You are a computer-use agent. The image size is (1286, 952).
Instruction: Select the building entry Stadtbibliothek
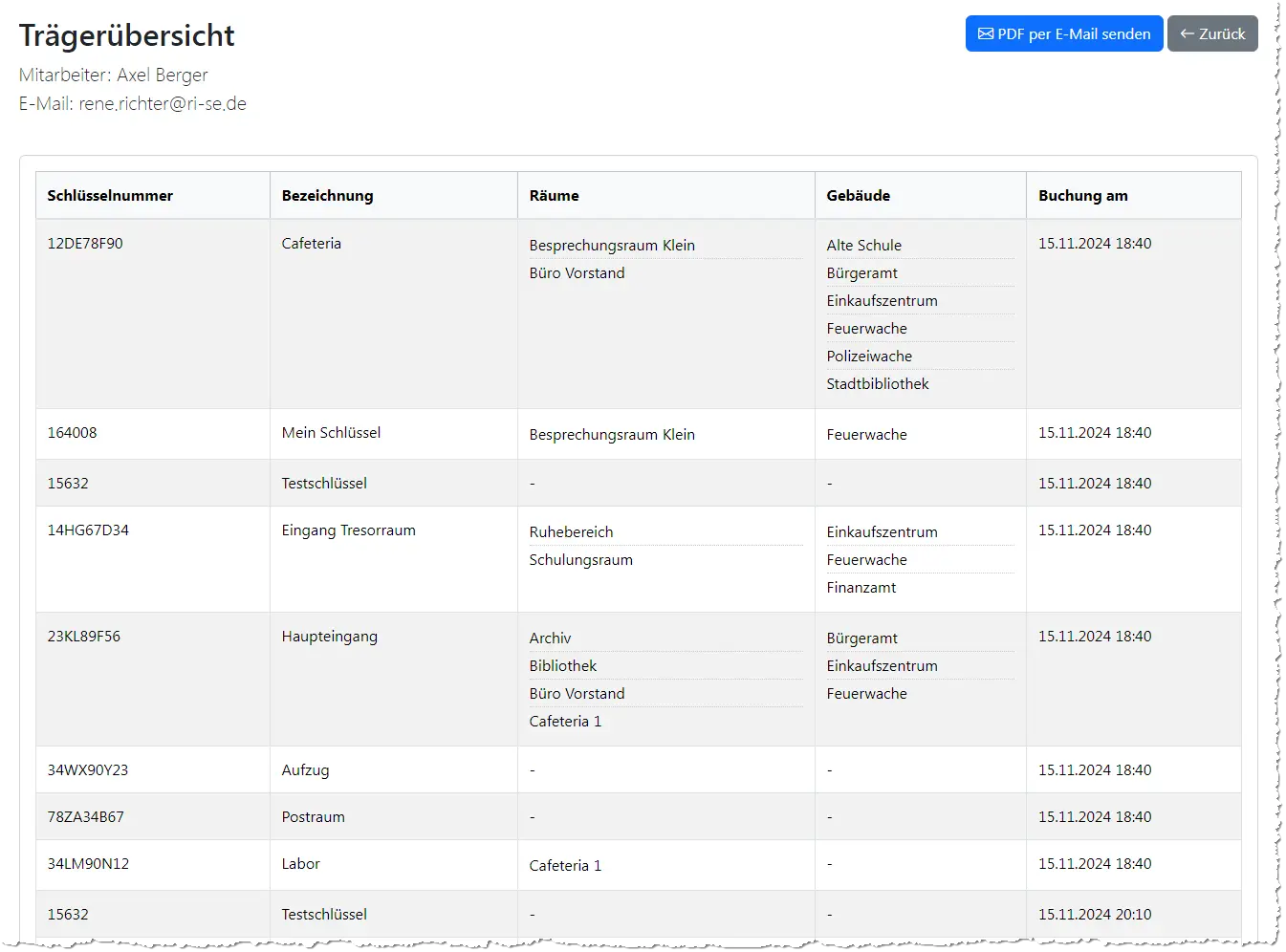pyautogui.click(x=878, y=383)
